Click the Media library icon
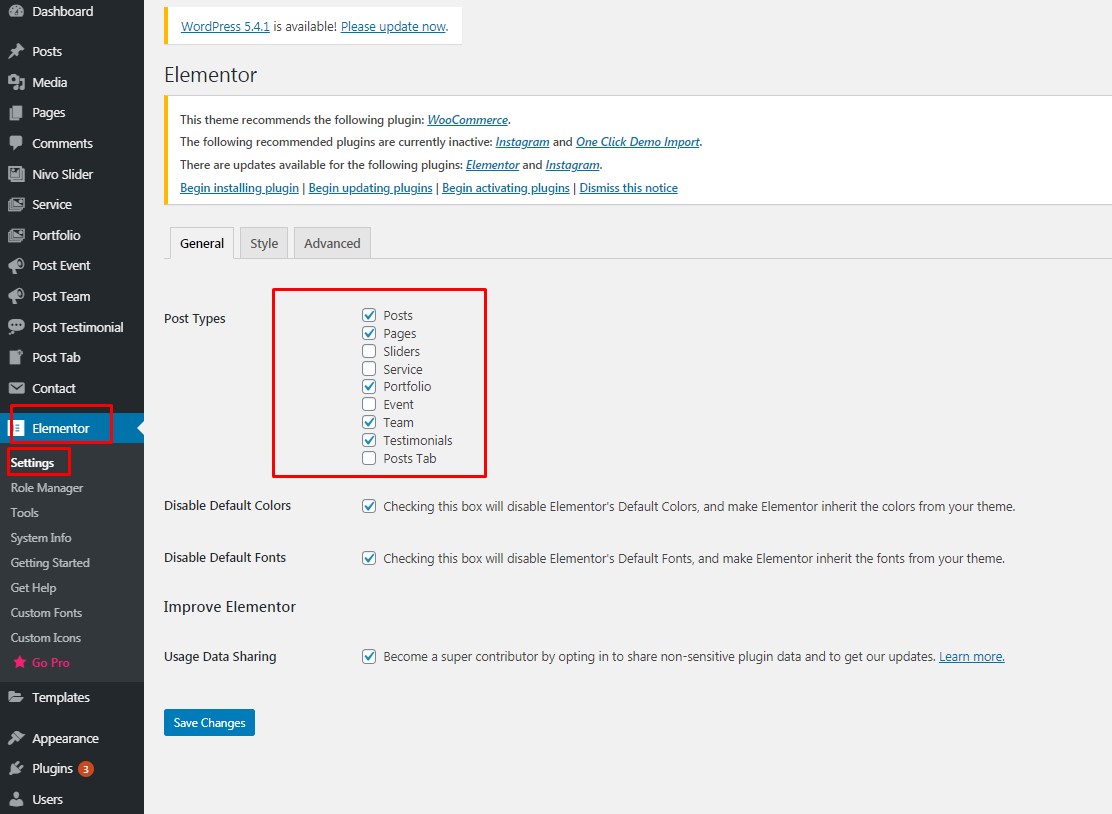Image resolution: width=1112 pixels, height=814 pixels. click(16, 82)
